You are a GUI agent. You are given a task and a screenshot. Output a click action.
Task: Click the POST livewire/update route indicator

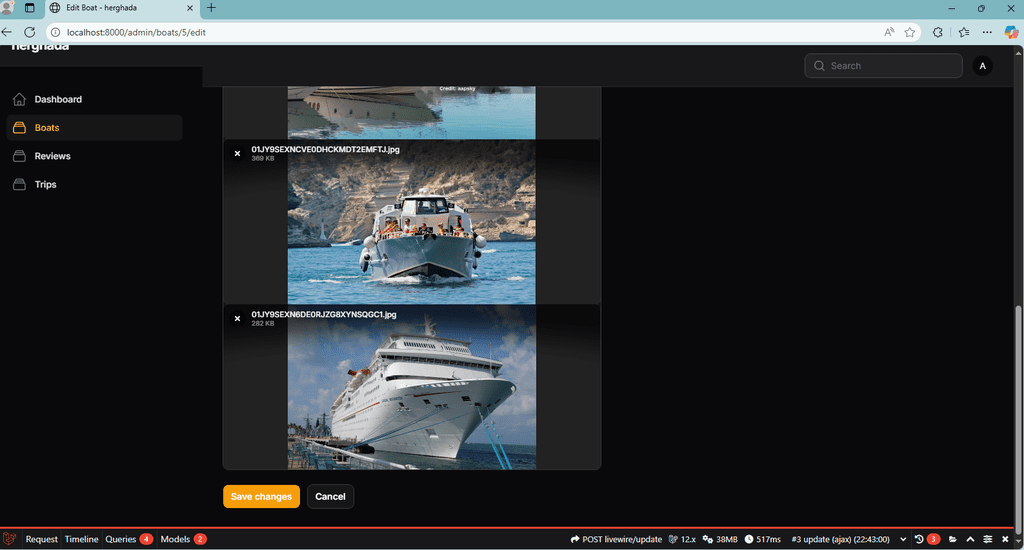pyautogui.click(x=616, y=540)
